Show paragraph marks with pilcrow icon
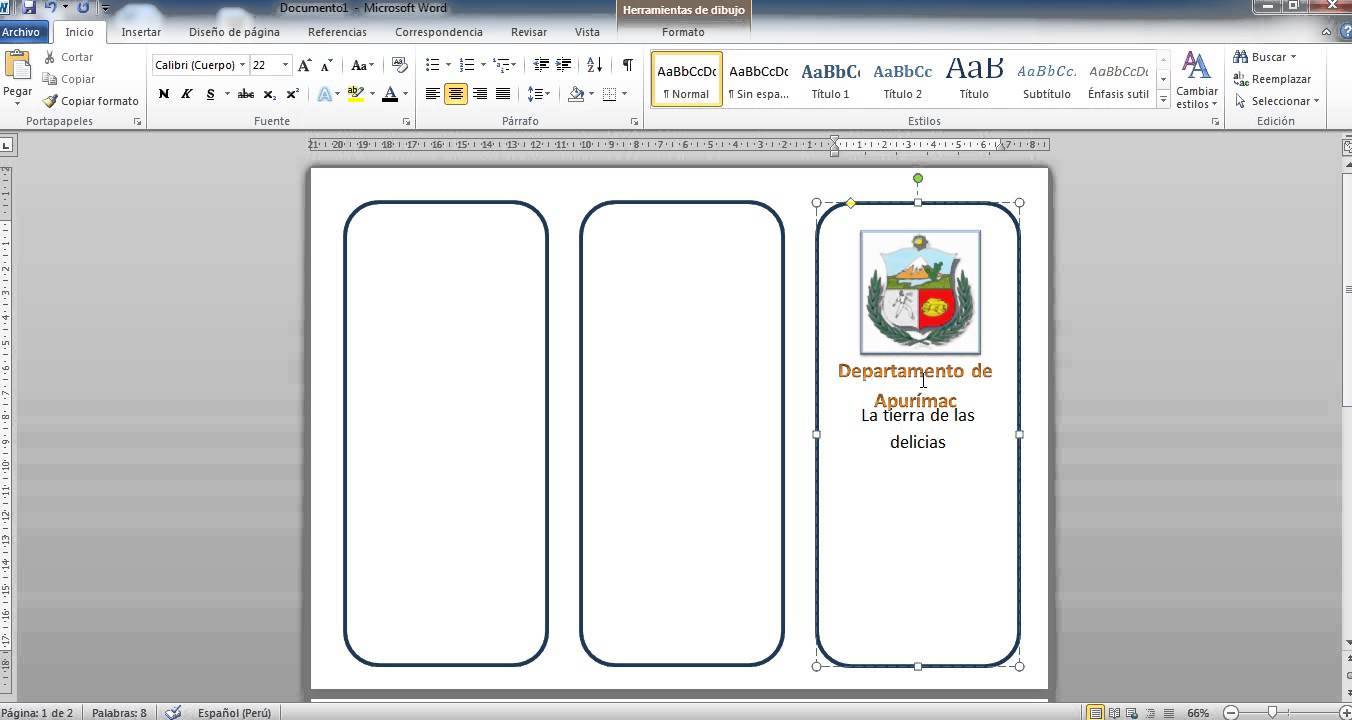Screen dimensions: 1352x720 pos(627,65)
